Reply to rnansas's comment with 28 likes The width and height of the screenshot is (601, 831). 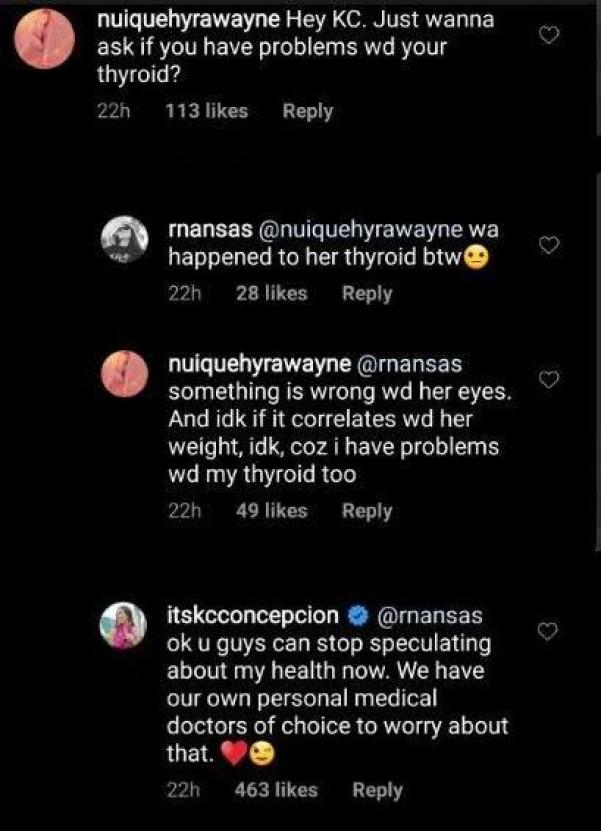(x=367, y=293)
